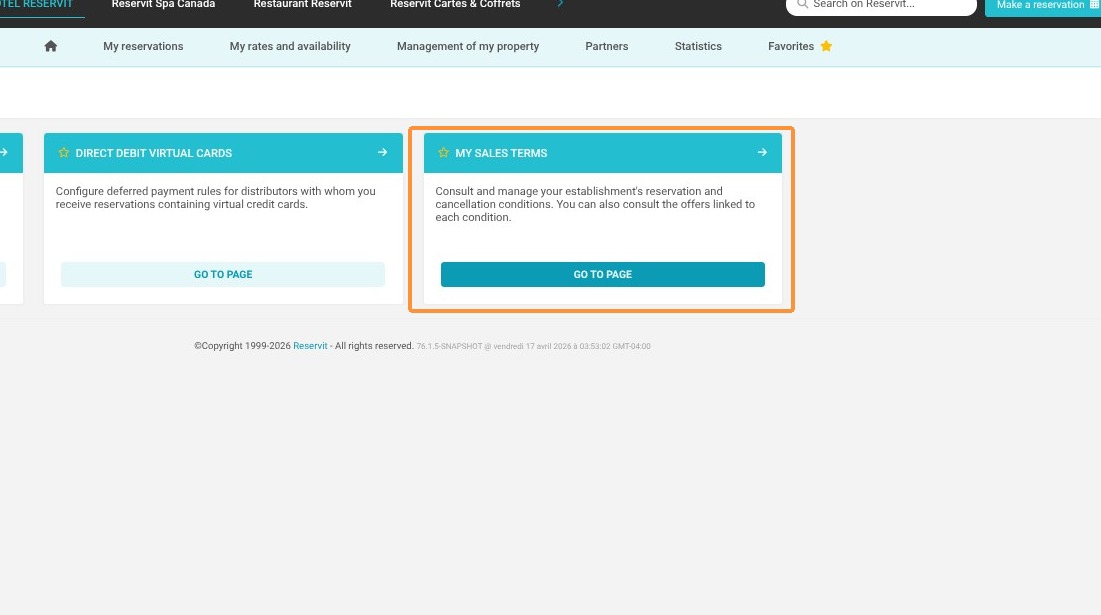Open Management of my property menu
1101x615 pixels.
tap(468, 46)
